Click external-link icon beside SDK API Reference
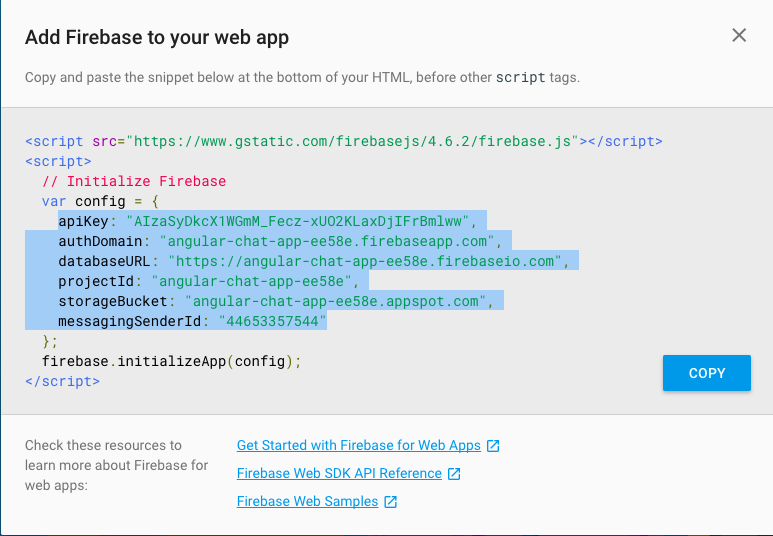The height and width of the screenshot is (536, 773). (x=454, y=474)
